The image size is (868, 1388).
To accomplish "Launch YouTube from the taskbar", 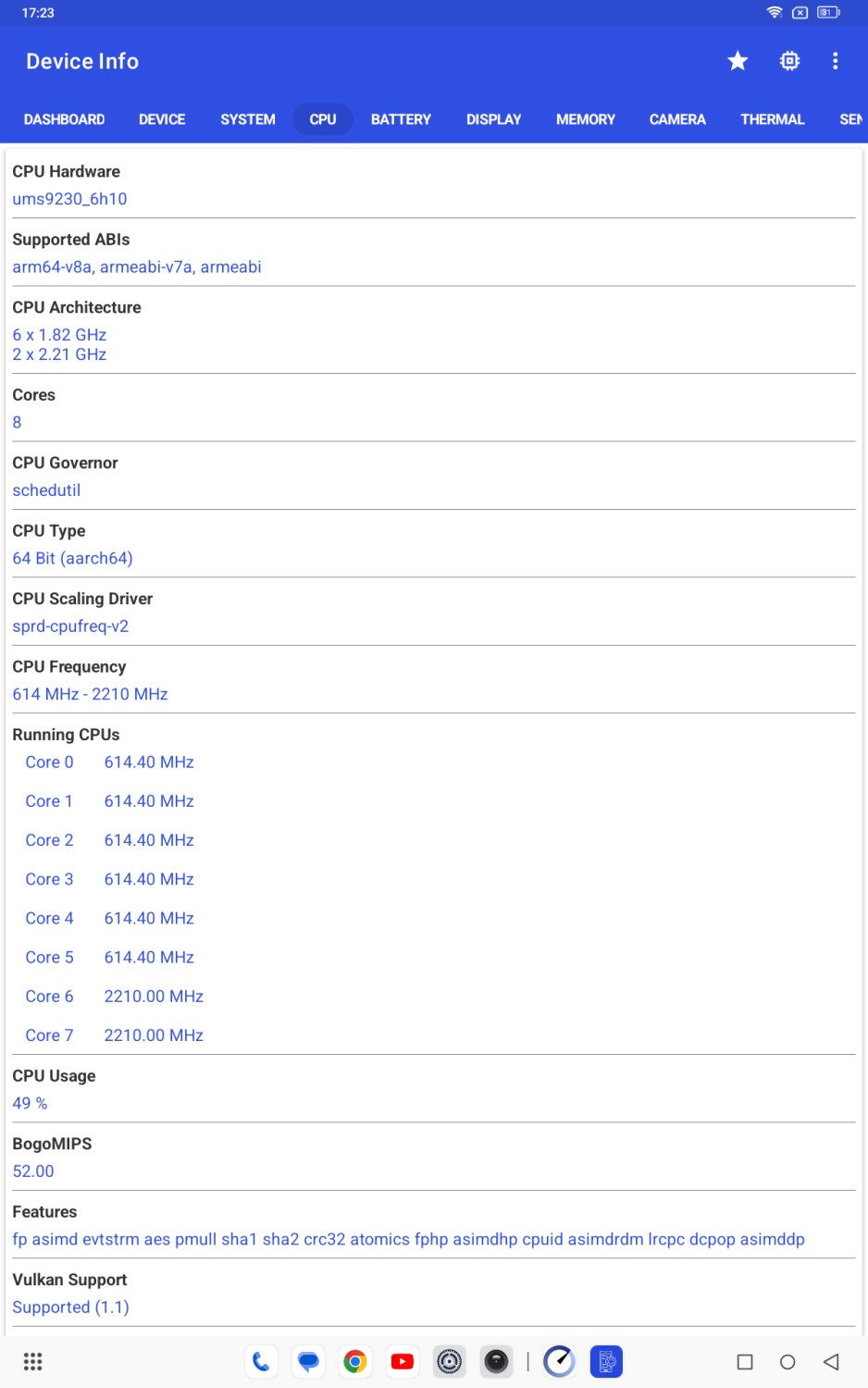I will point(403,1361).
